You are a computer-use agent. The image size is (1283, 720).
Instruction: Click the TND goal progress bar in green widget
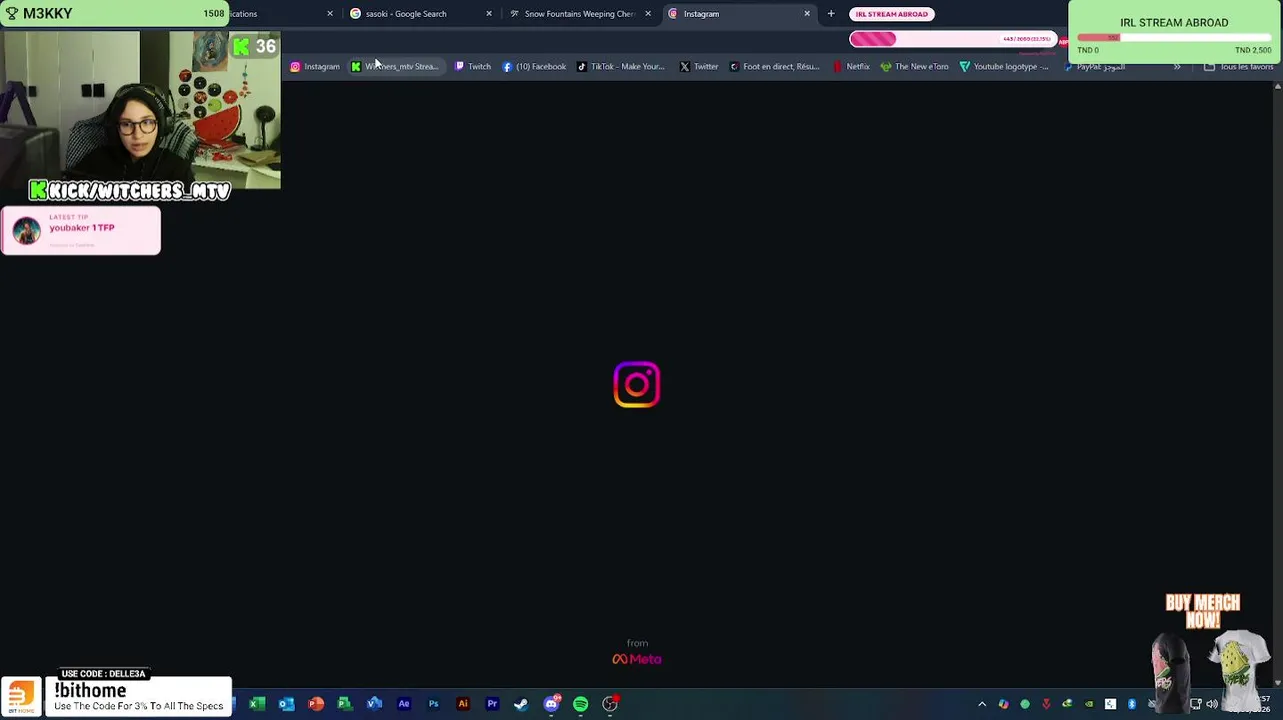click(x=1174, y=38)
